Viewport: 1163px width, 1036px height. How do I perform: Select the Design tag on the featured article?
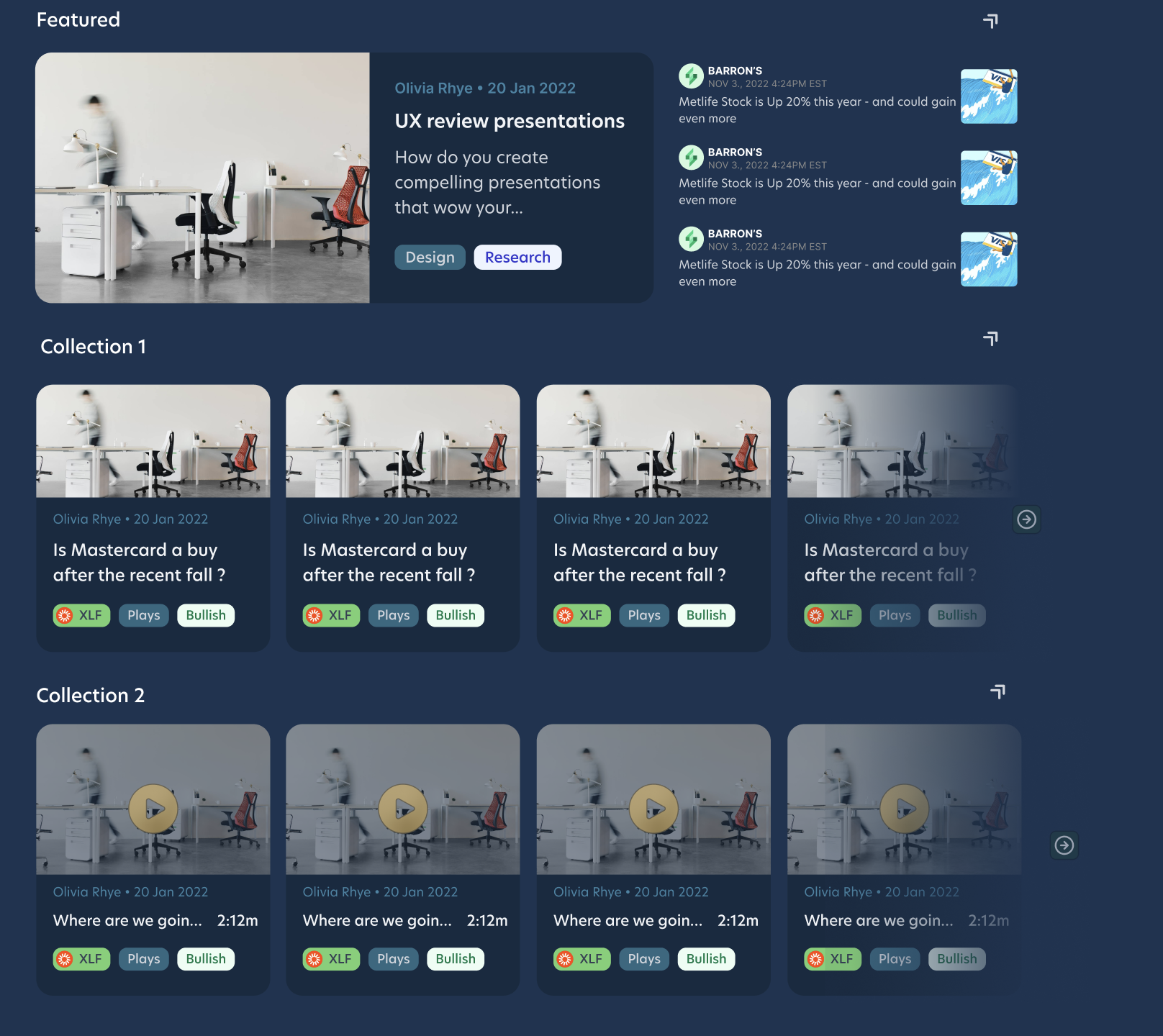click(430, 258)
